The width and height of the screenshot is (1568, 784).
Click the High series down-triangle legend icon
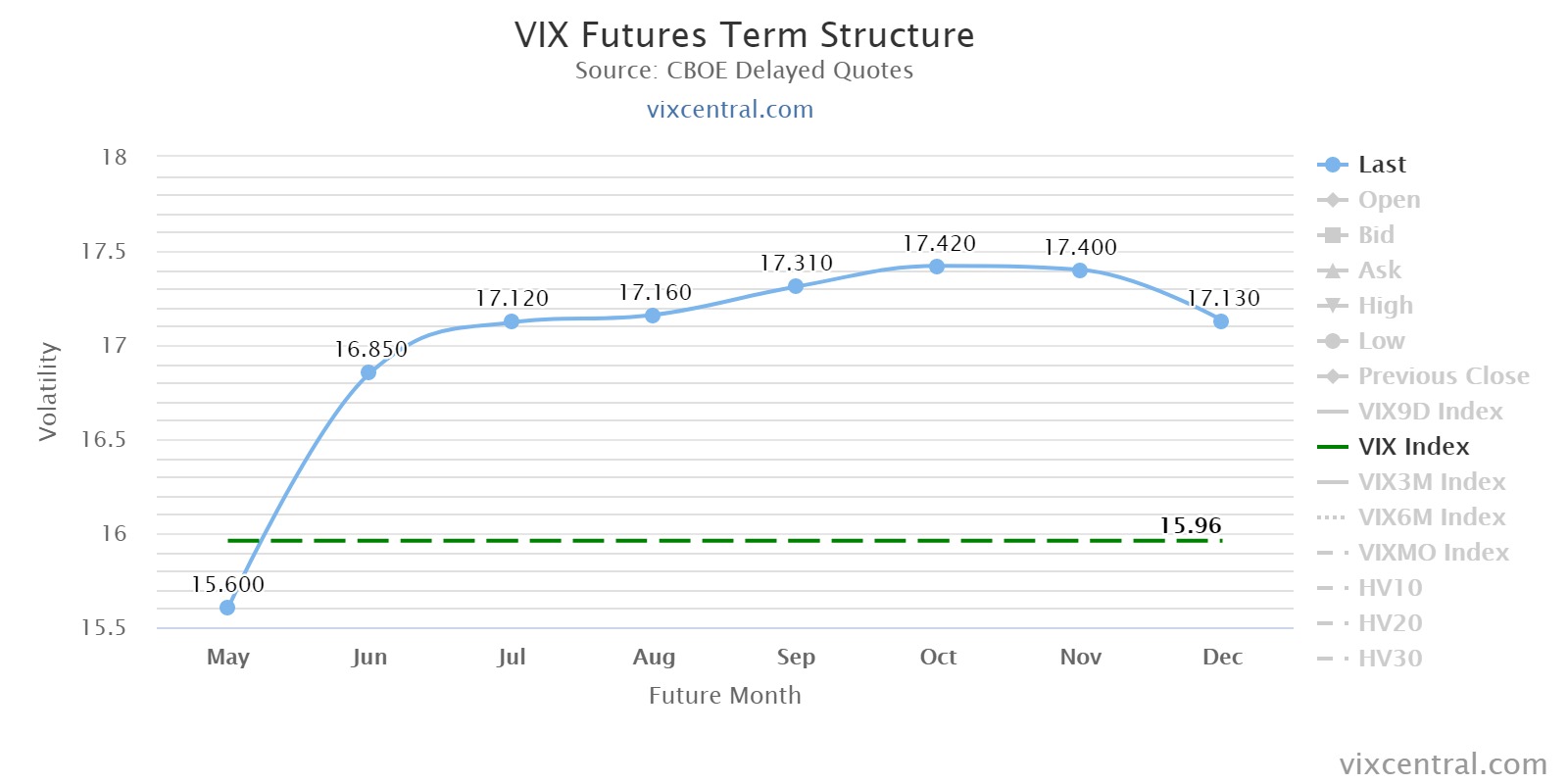pos(1332,306)
